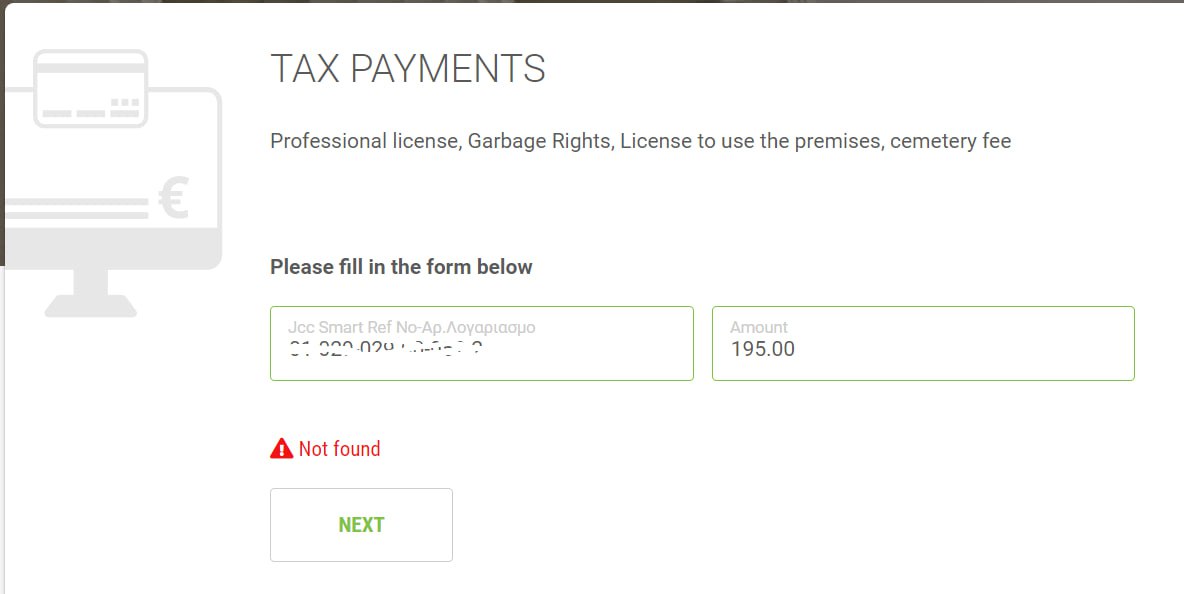The width and height of the screenshot is (1184, 594).
Task: Click the TAX PAYMENTS heading
Action: (x=408, y=69)
